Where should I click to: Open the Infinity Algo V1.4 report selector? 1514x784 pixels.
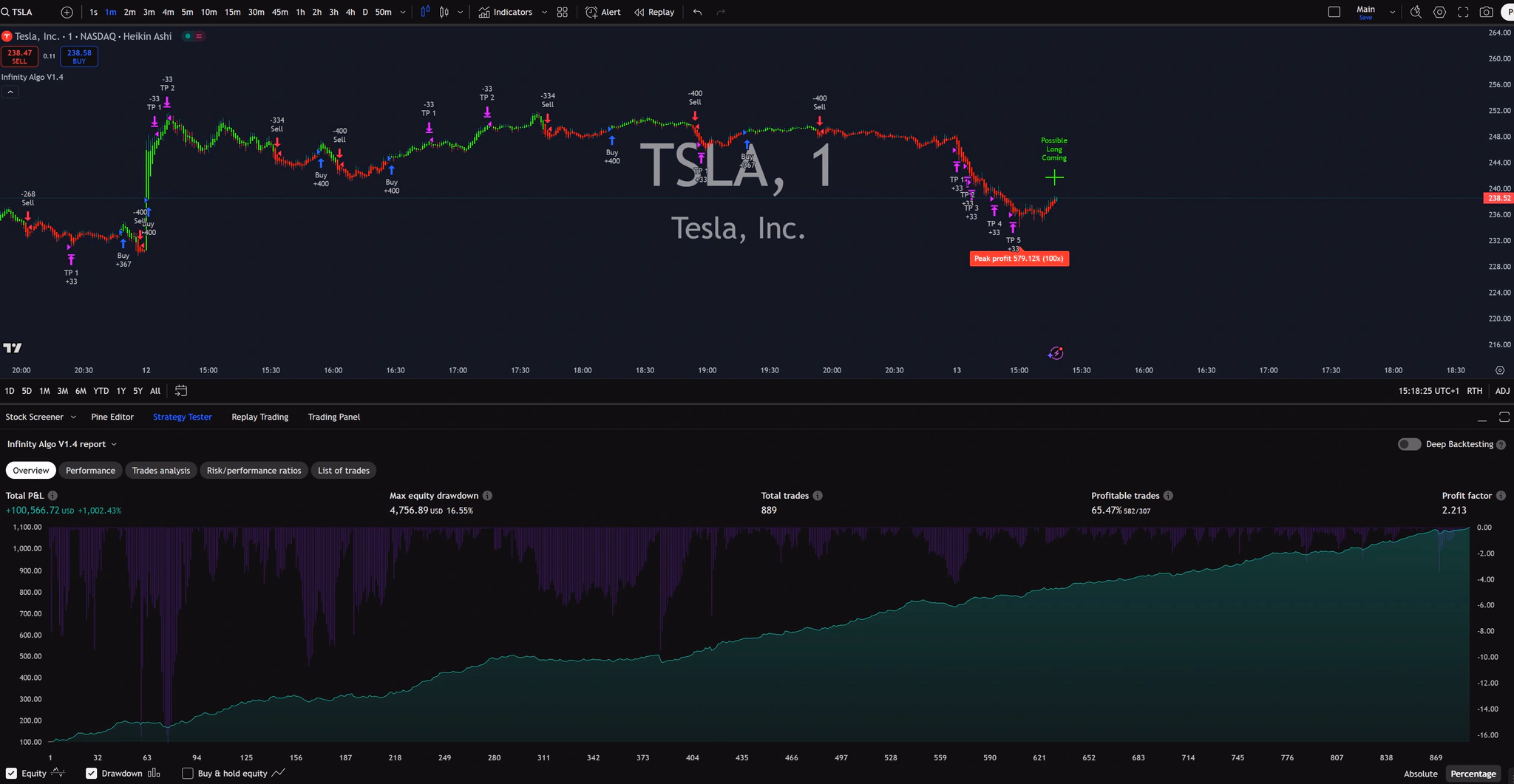114,444
